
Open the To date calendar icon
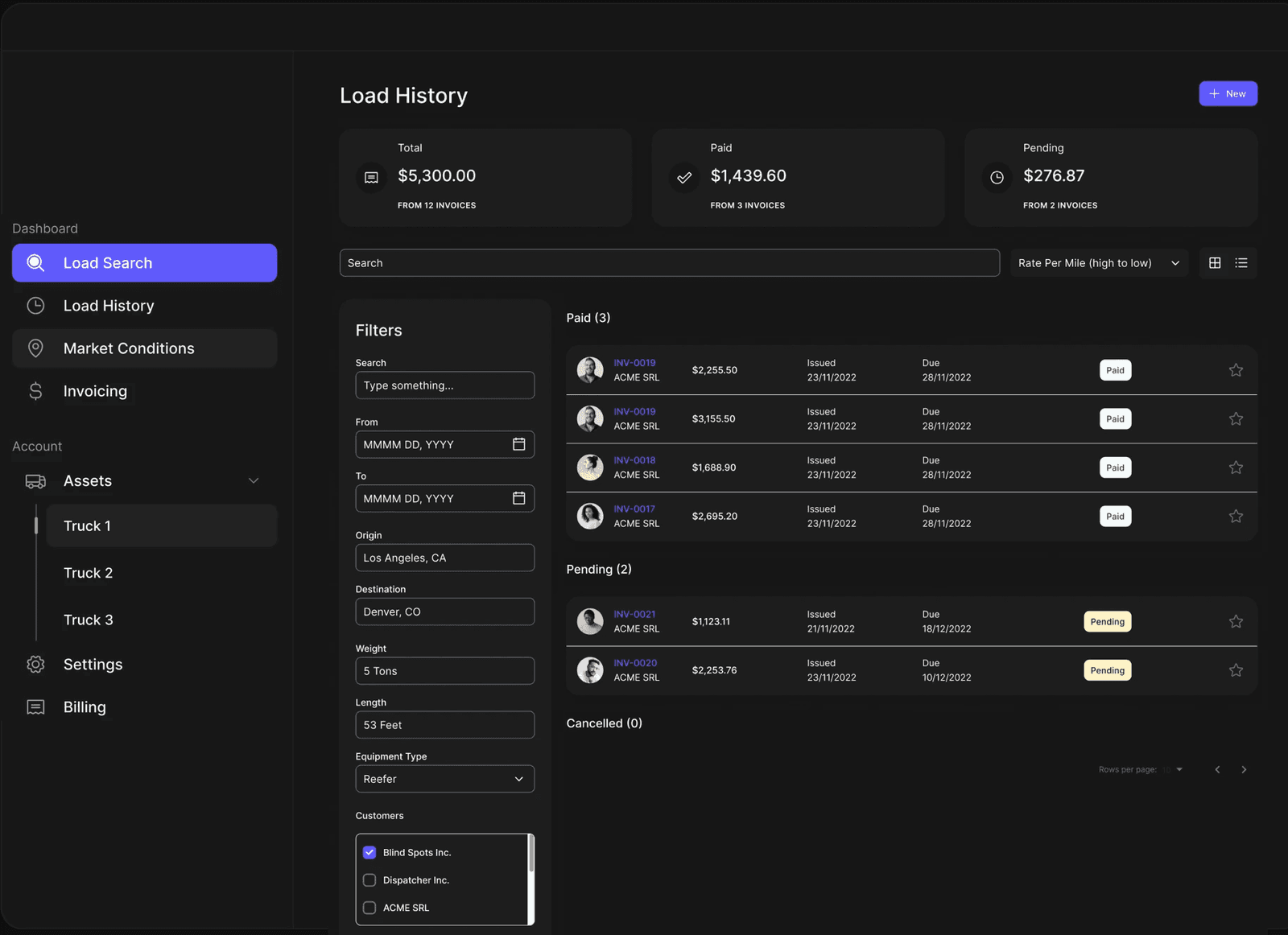[x=519, y=498]
